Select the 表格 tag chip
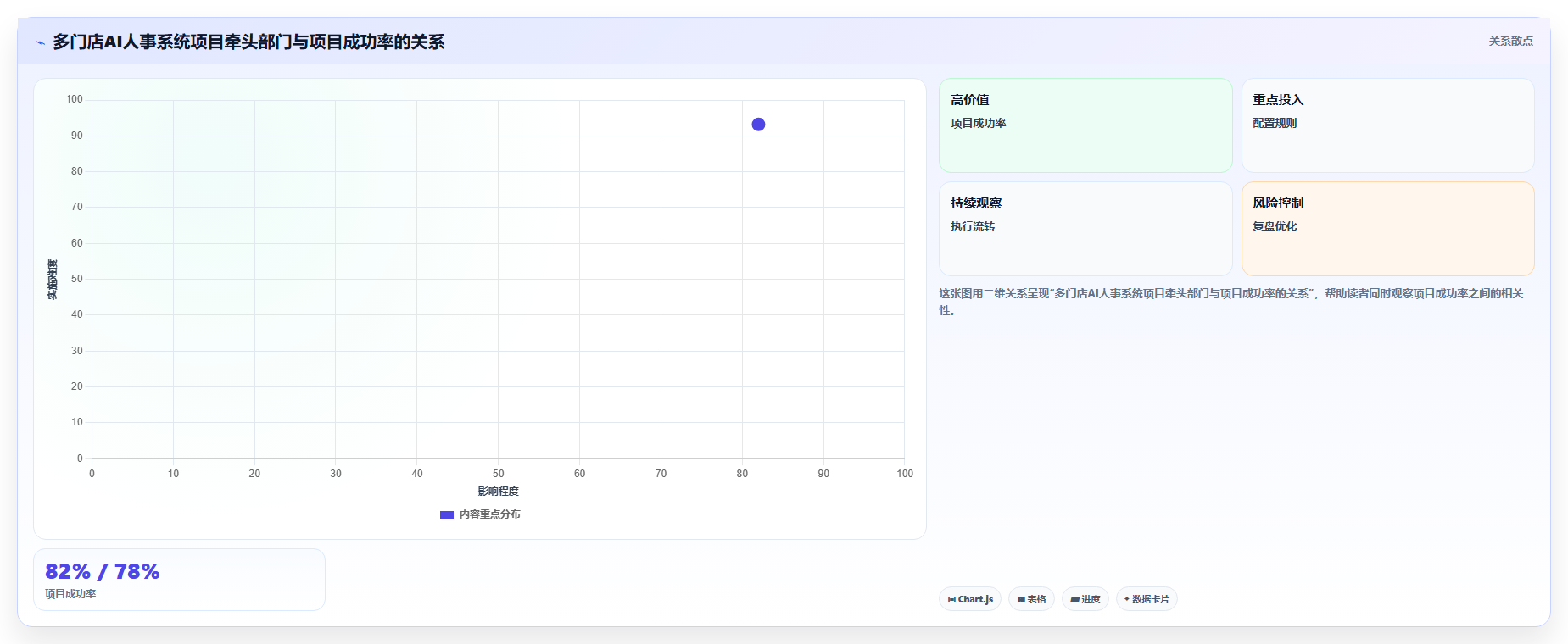1568x644 pixels. point(1031,599)
